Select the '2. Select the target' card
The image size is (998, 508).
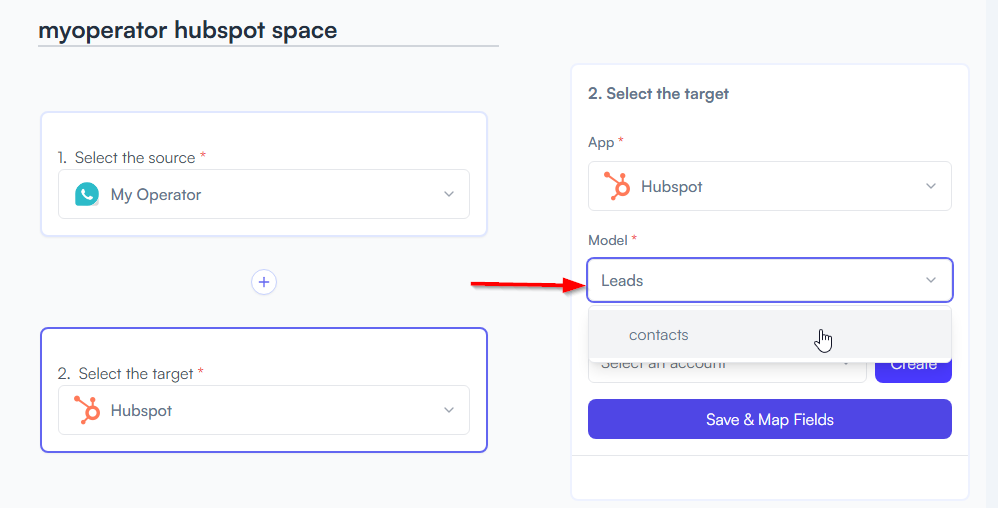point(264,390)
